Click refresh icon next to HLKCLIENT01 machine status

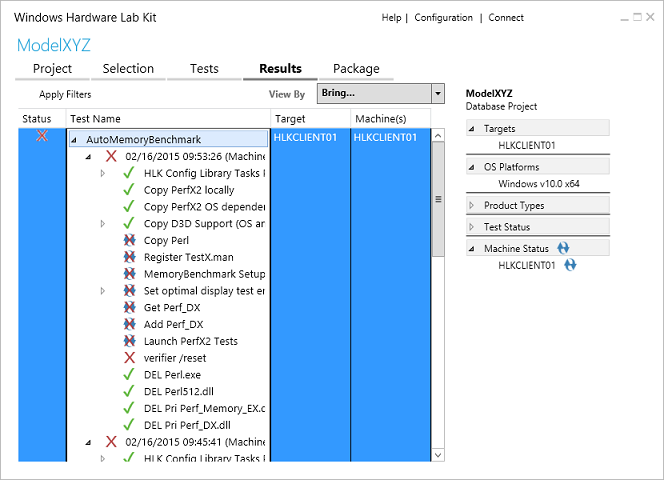pos(570,265)
